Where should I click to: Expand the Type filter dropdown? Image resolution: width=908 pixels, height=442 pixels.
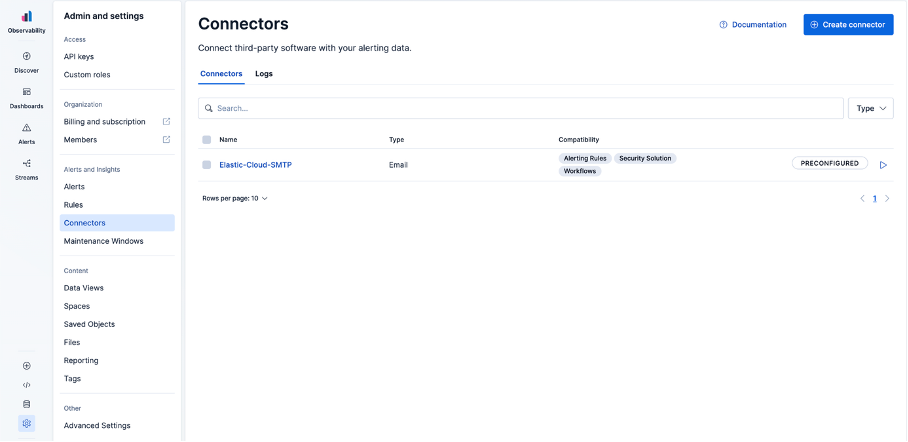pos(870,108)
